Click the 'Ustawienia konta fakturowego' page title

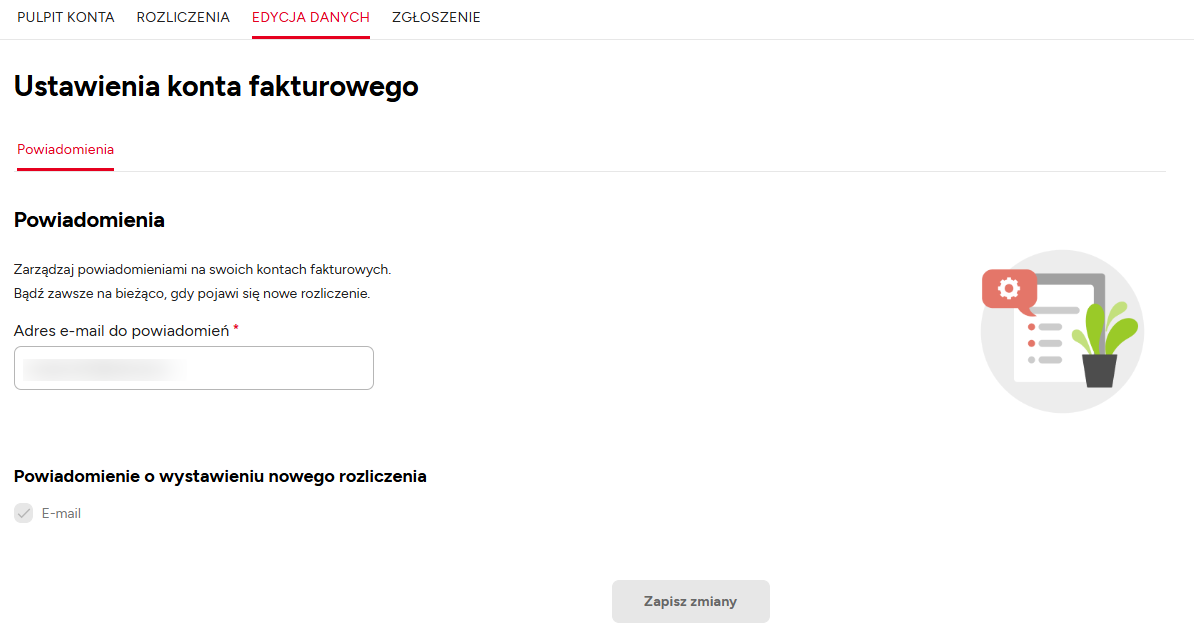[x=216, y=86]
